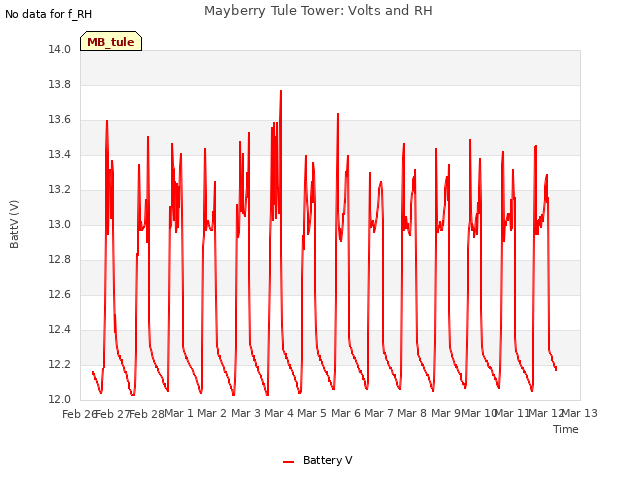Click the highest voltage peak near Mar 4
This screenshot has height=480, width=640.
281,91
